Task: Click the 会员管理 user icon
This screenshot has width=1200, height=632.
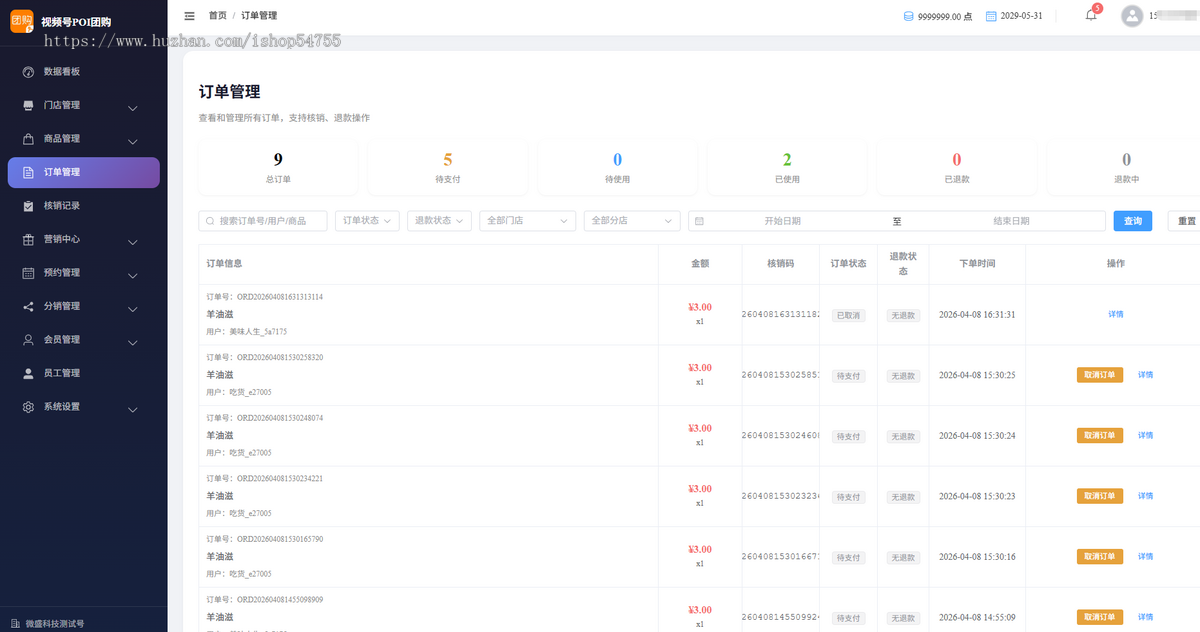Action: tap(28, 340)
